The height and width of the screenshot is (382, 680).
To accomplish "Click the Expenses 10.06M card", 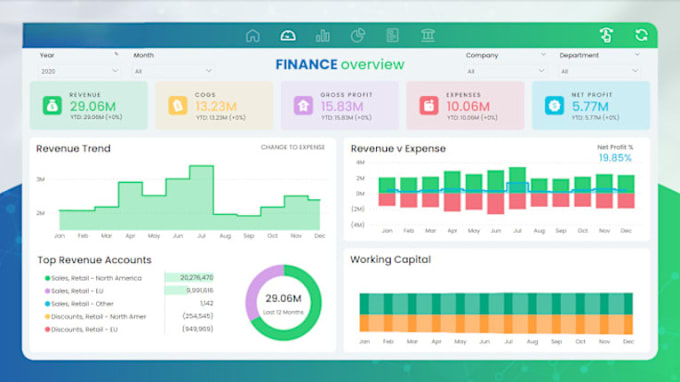I will [x=465, y=105].
